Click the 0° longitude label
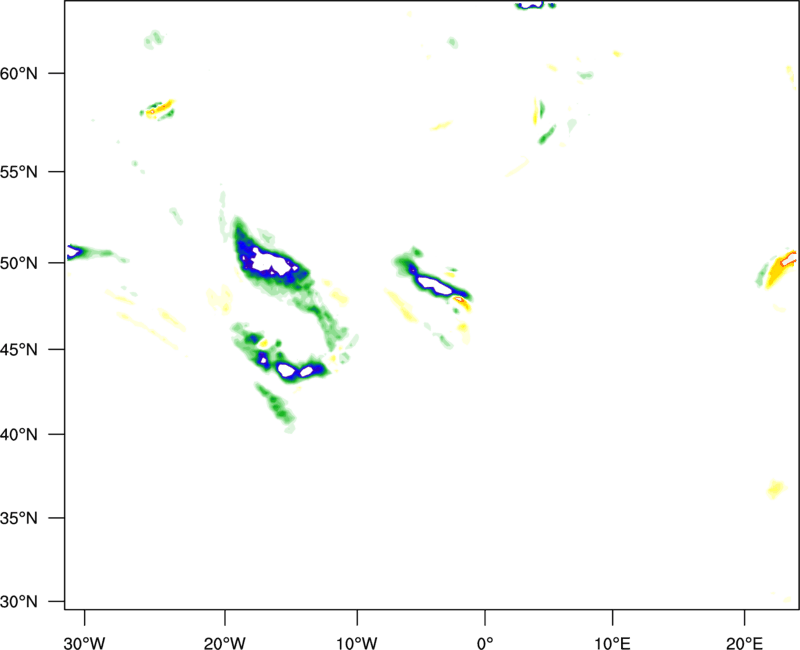Image resolution: width=800 pixels, height=650 pixels. click(485, 643)
